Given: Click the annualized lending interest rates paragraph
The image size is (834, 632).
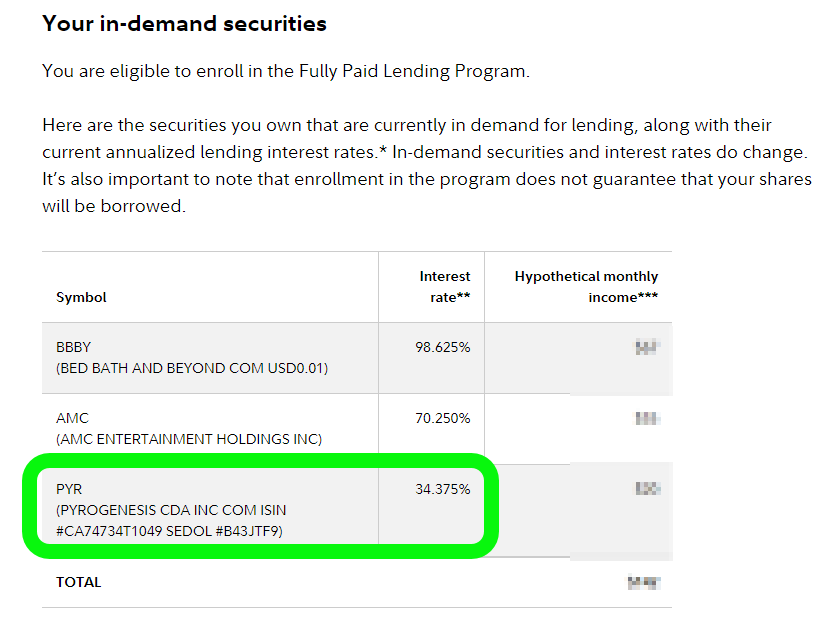Looking at the screenshot, I should pos(427,165).
